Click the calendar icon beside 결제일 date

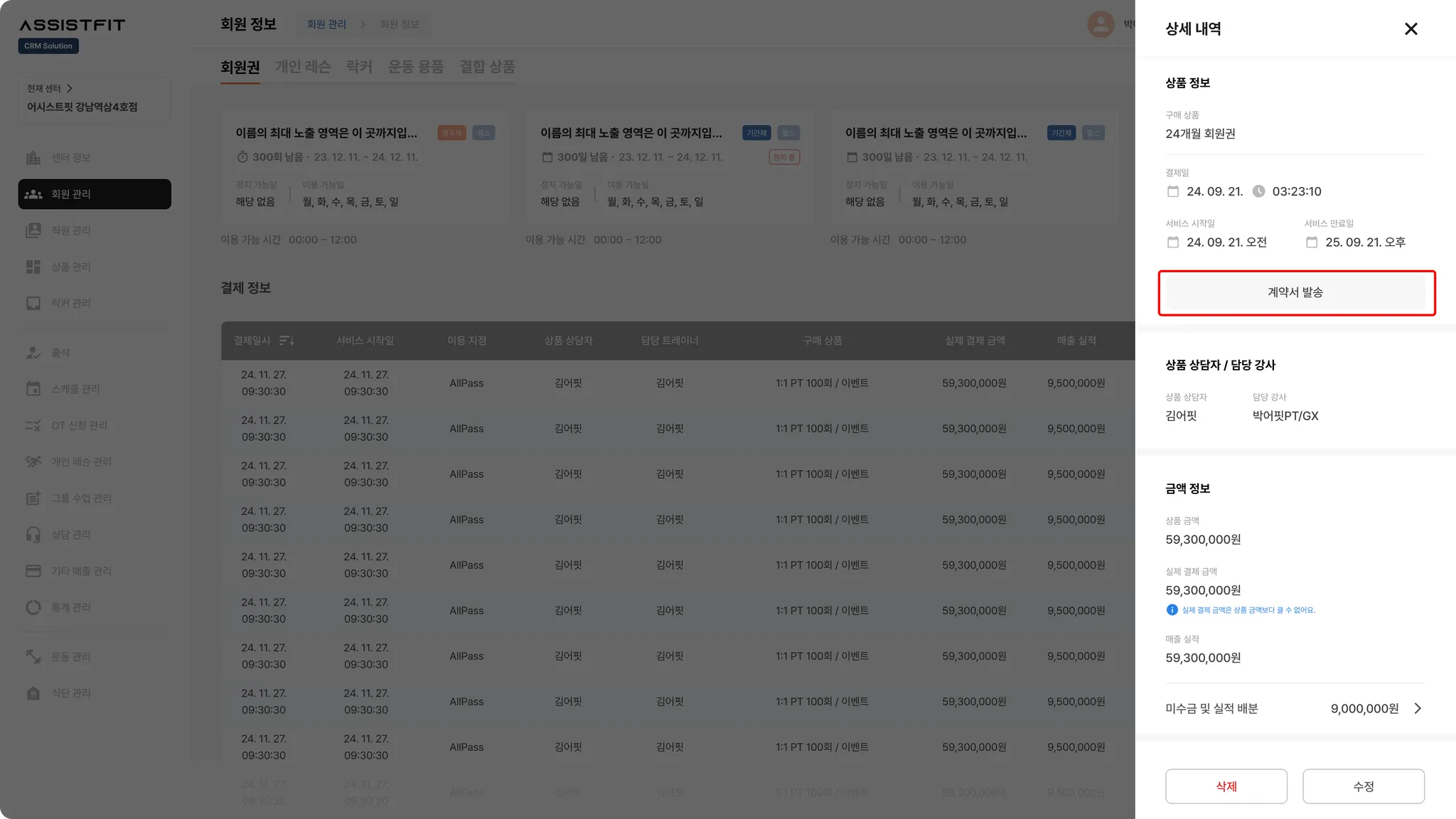pyautogui.click(x=1173, y=191)
